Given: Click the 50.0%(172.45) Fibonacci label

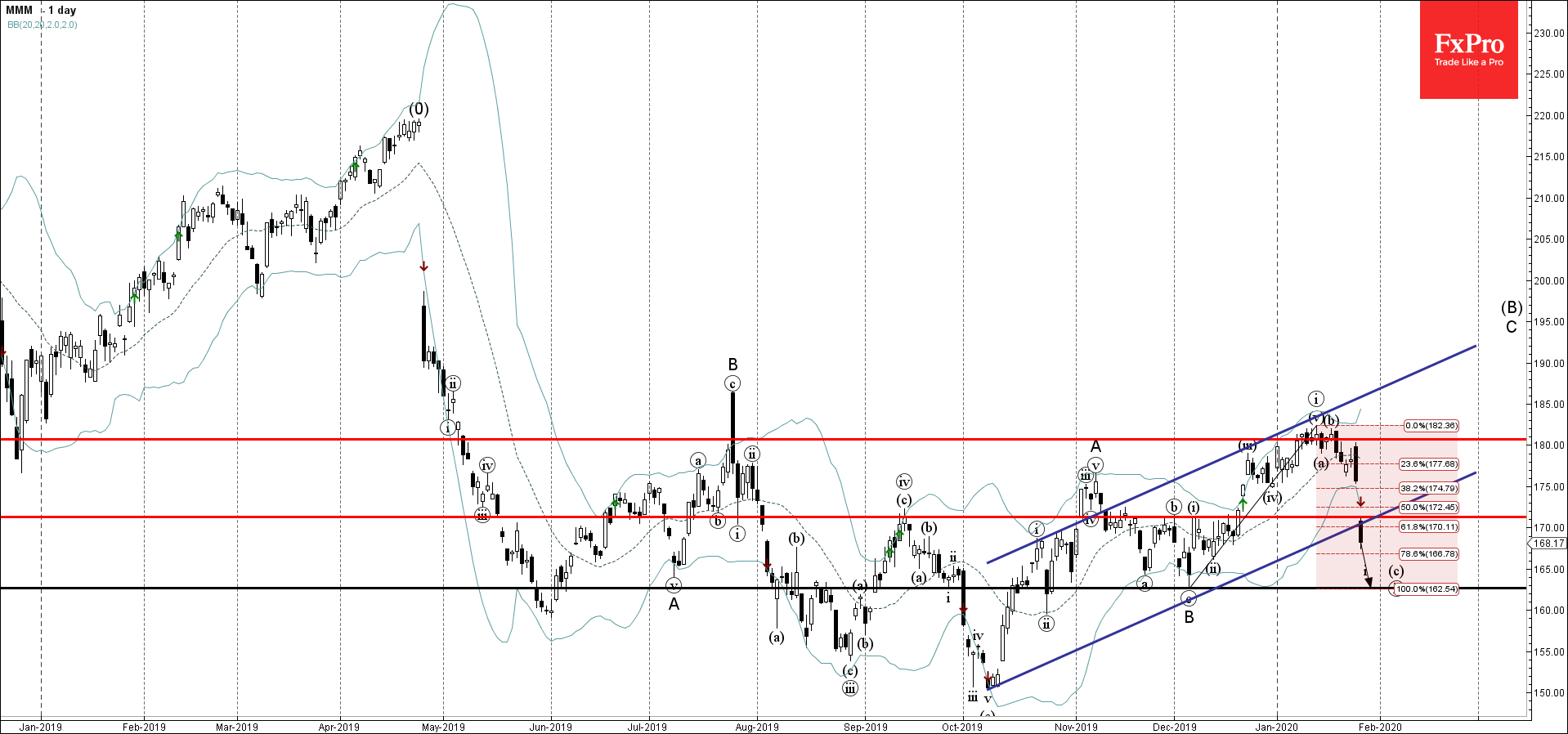Looking at the screenshot, I should 1428,507.
